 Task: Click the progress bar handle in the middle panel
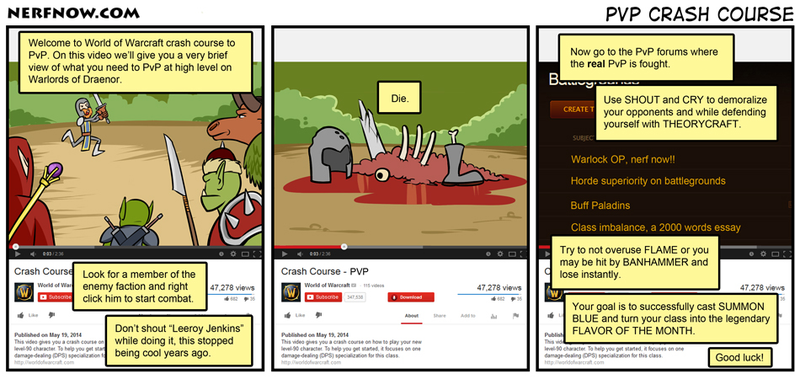[344, 246]
